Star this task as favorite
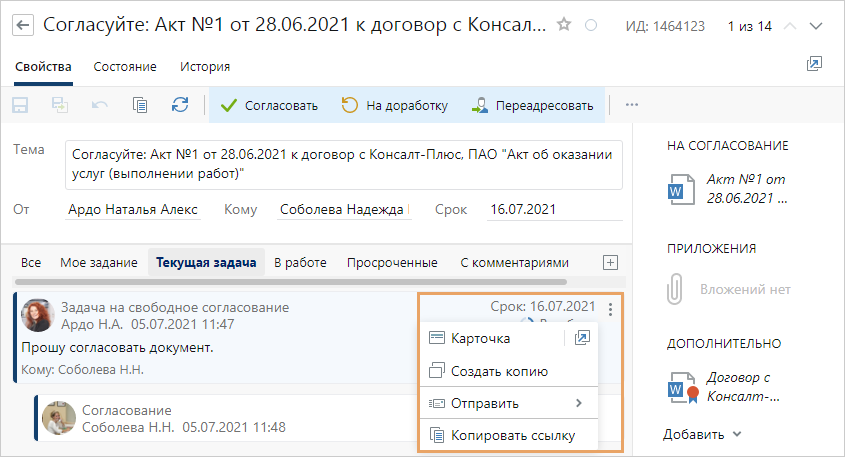This screenshot has height=457, width=845. [x=565, y=25]
